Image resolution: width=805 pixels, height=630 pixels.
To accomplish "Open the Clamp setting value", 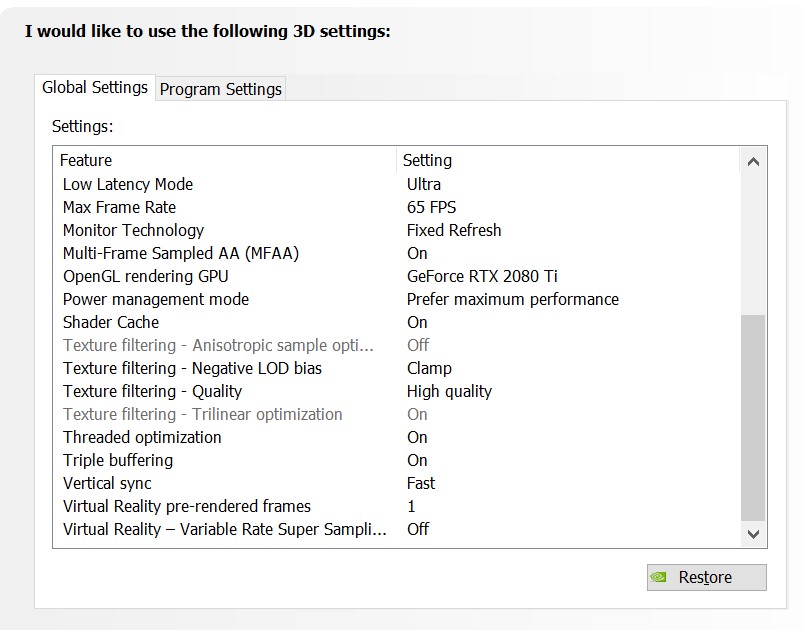I will (429, 369).
